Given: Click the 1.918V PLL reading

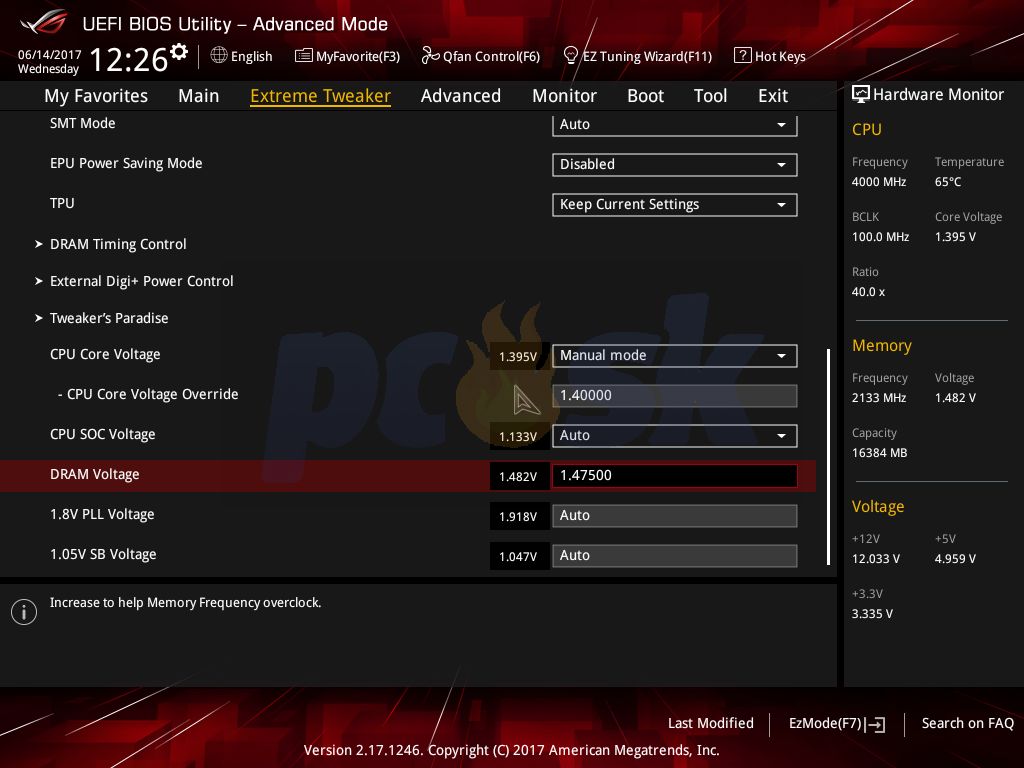Looking at the screenshot, I should click(518, 517).
